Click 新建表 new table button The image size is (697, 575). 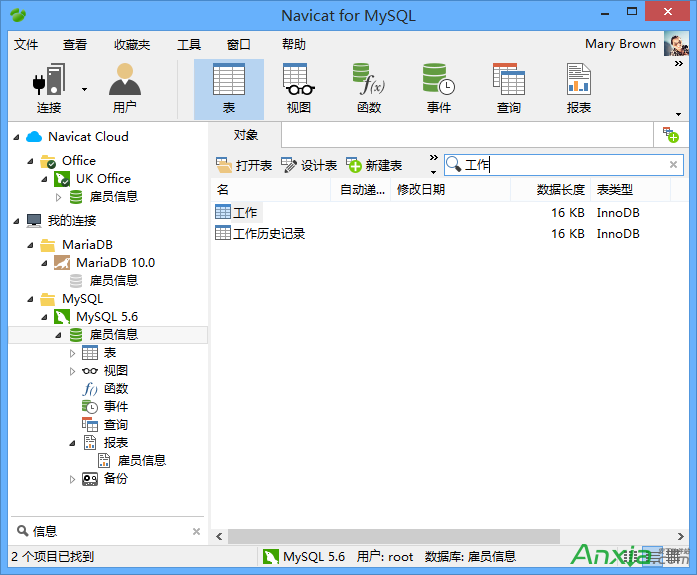click(374, 165)
